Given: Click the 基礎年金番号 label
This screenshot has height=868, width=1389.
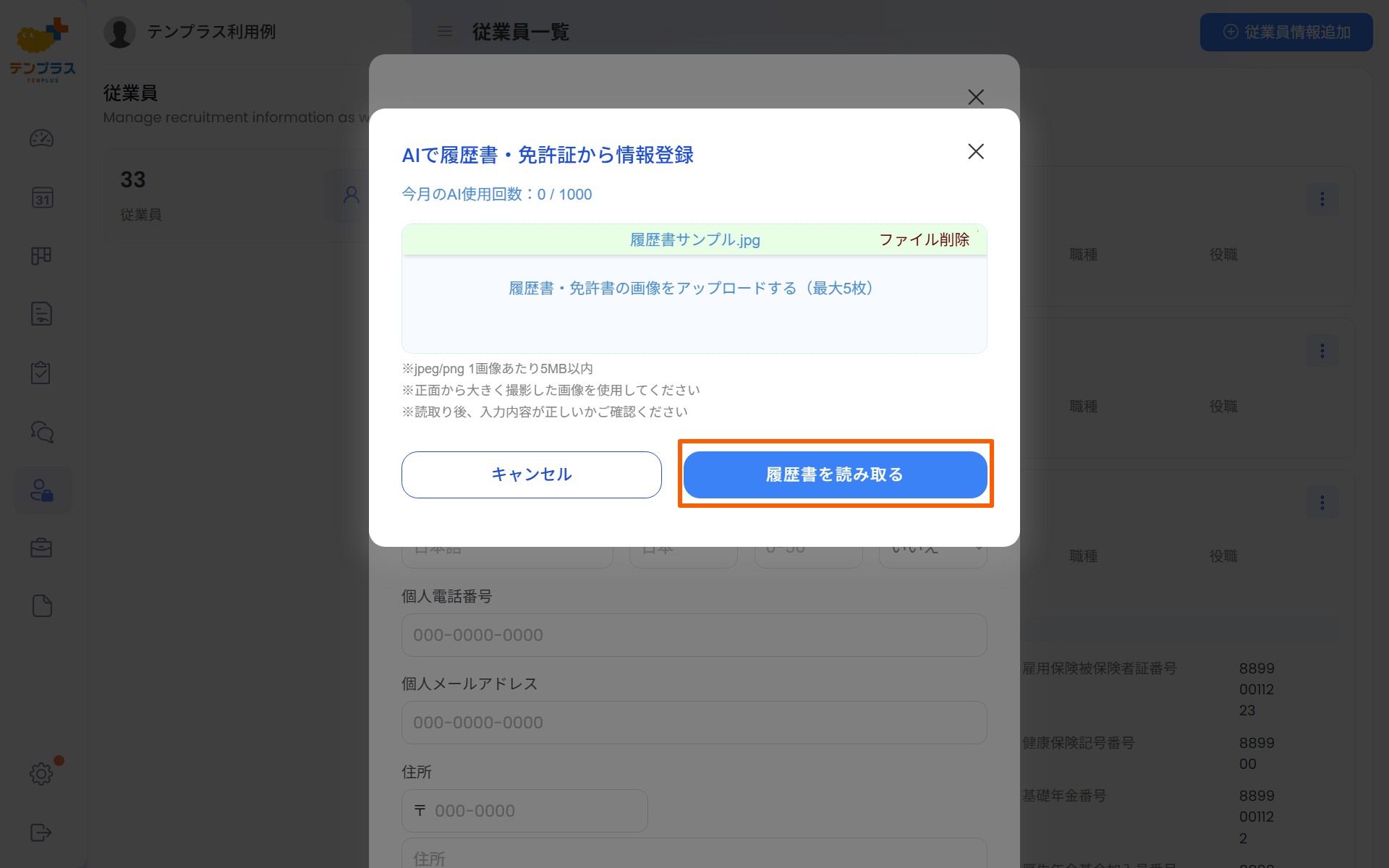Looking at the screenshot, I should tap(1063, 796).
